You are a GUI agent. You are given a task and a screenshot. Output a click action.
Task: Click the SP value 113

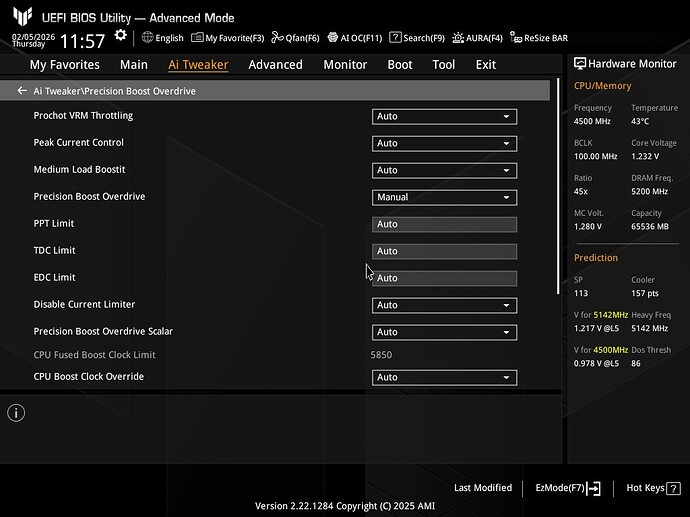tap(580, 293)
